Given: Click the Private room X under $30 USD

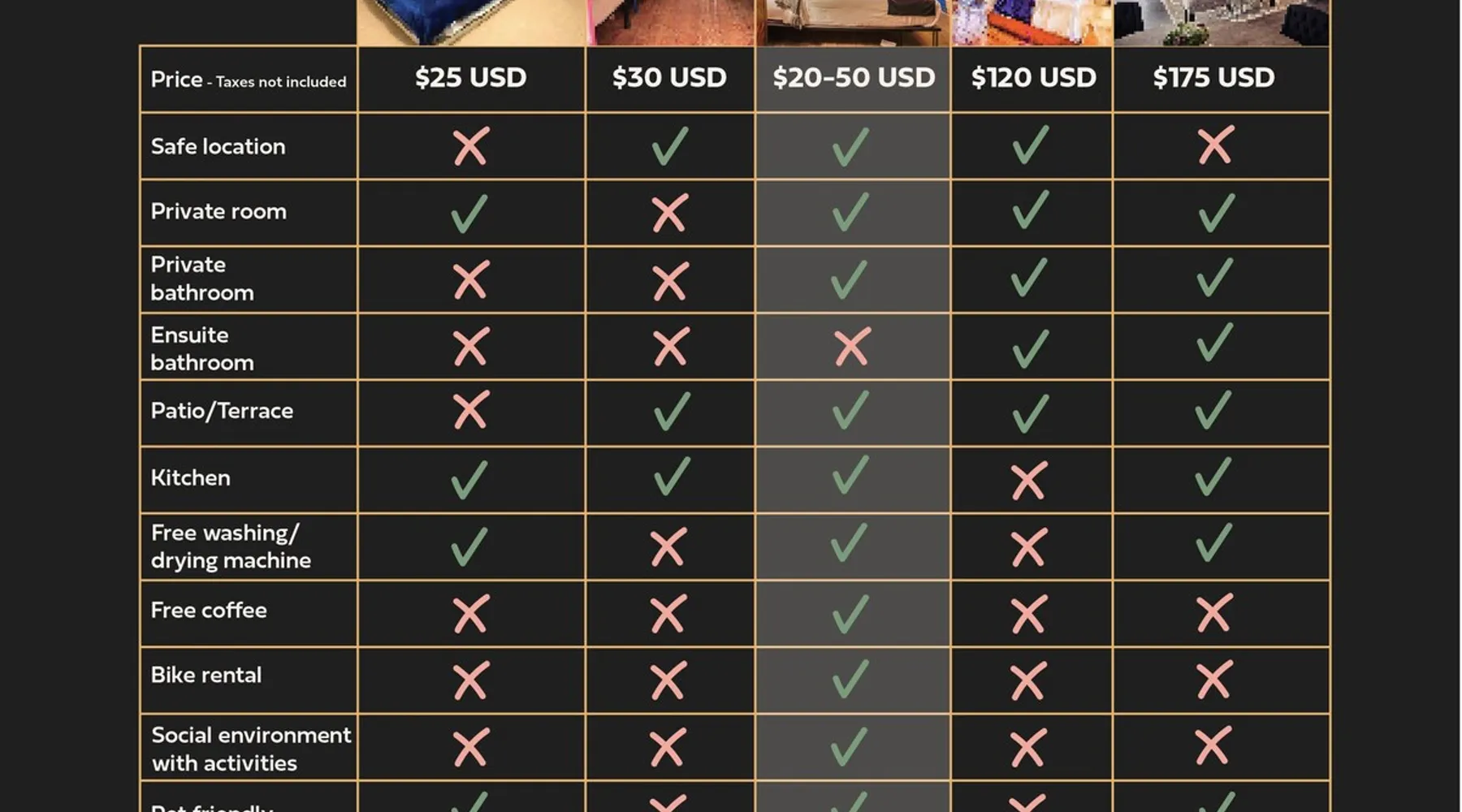Looking at the screenshot, I should [669, 213].
